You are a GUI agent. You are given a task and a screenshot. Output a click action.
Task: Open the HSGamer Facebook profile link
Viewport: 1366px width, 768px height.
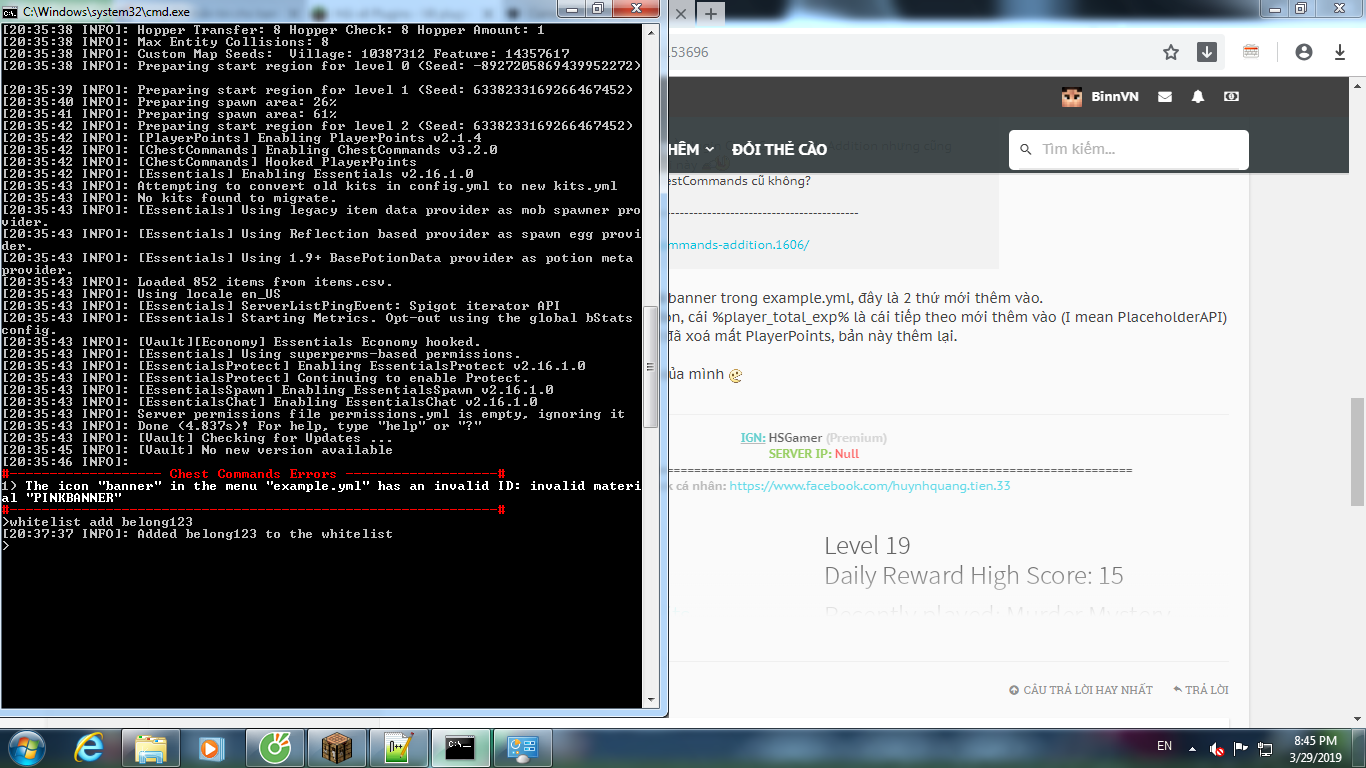coord(869,486)
